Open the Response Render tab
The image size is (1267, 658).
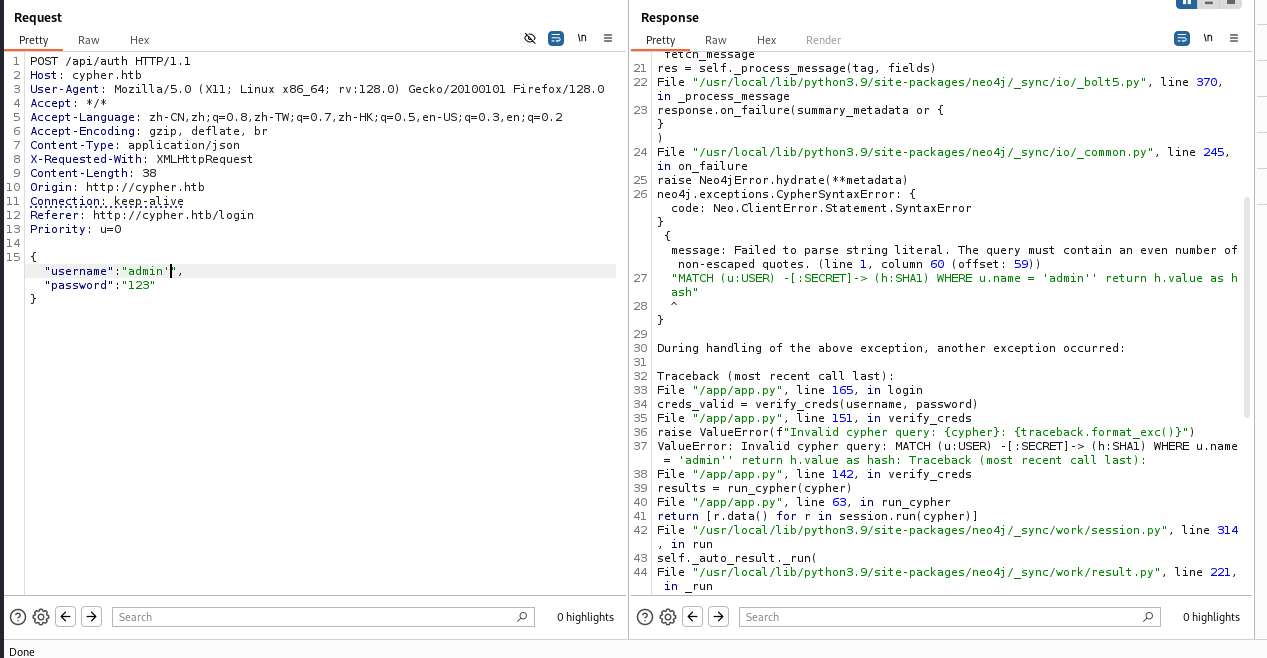pos(823,40)
